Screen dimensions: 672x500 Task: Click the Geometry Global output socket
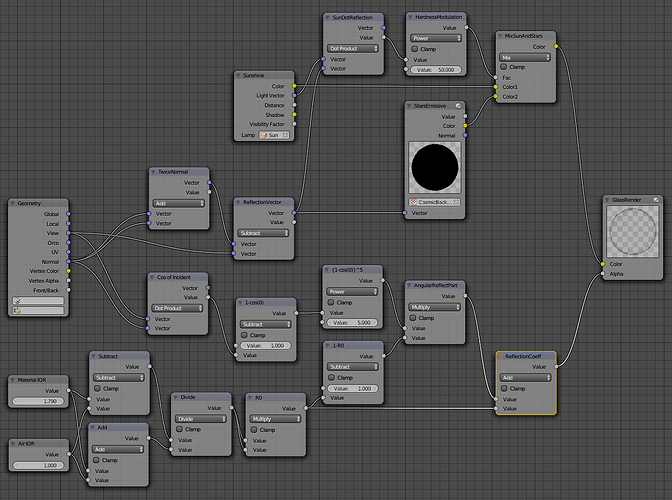click(x=69, y=214)
